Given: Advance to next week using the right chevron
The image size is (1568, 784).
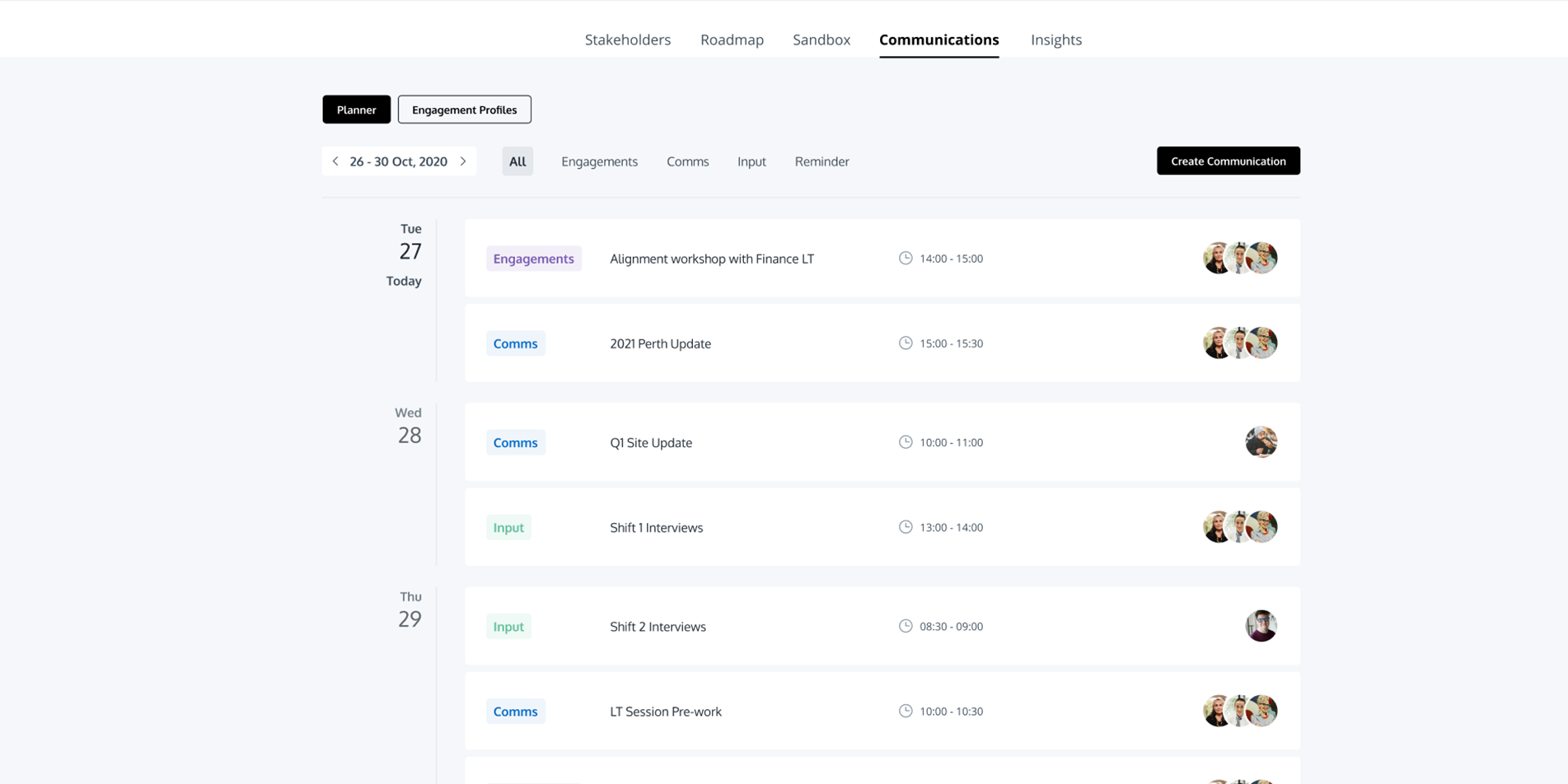Looking at the screenshot, I should click(x=463, y=161).
